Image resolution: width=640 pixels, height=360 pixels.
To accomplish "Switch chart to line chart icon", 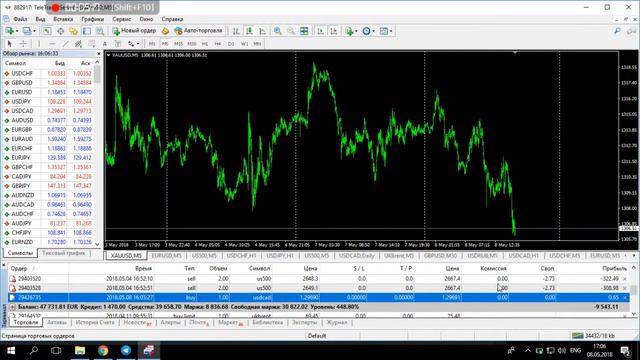I will point(262,31).
